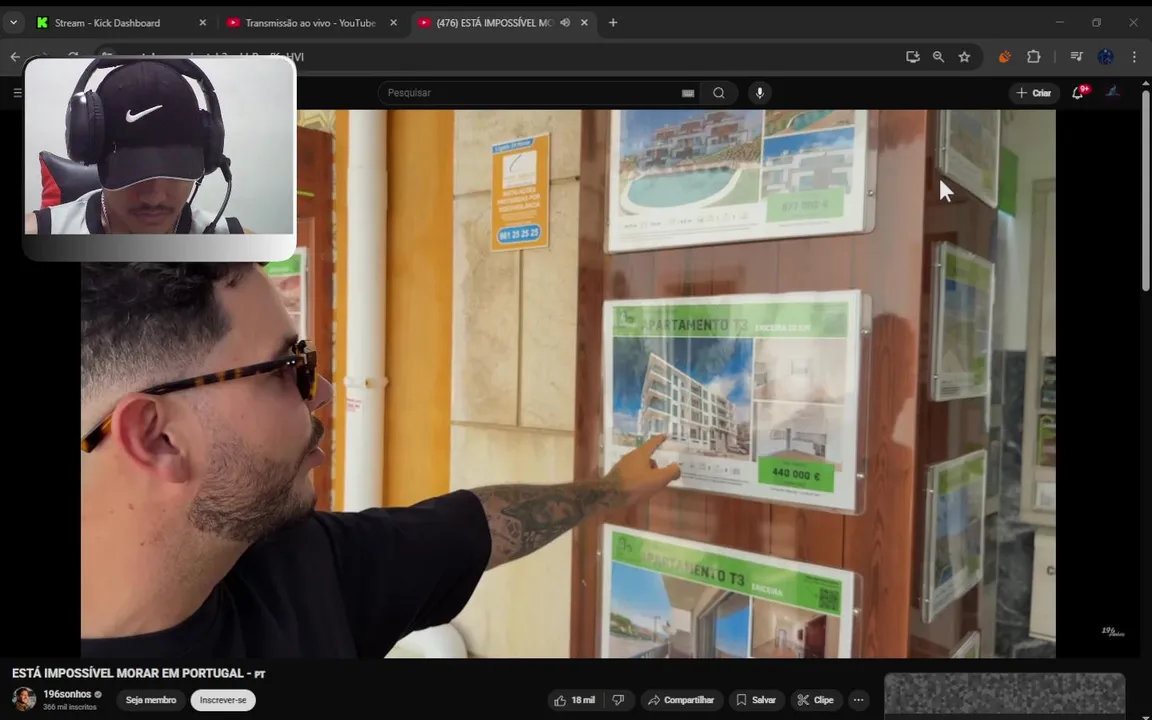Image resolution: width=1152 pixels, height=720 pixels.
Task: Open the Chrome profile avatar
Action: [1105, 57]
